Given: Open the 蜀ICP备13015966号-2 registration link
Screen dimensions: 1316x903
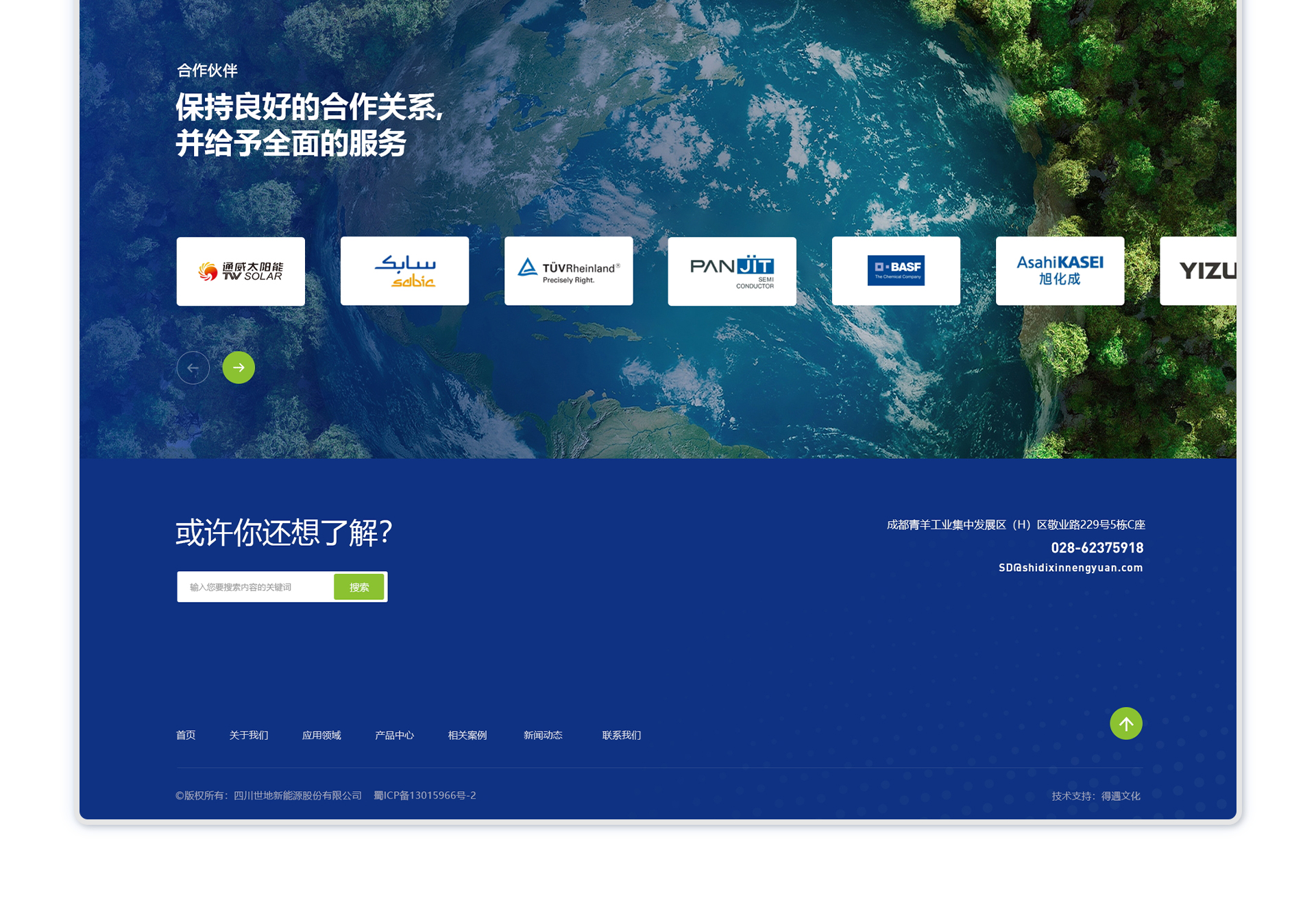Looking at the screenshot, I should (x=425, y=795).
